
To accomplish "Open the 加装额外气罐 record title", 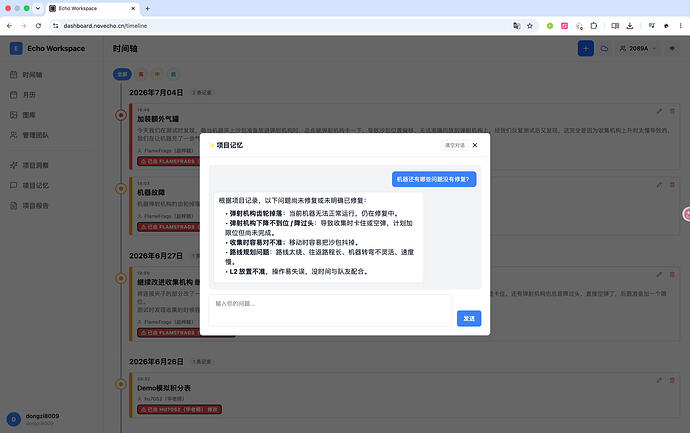I will 158,119.
